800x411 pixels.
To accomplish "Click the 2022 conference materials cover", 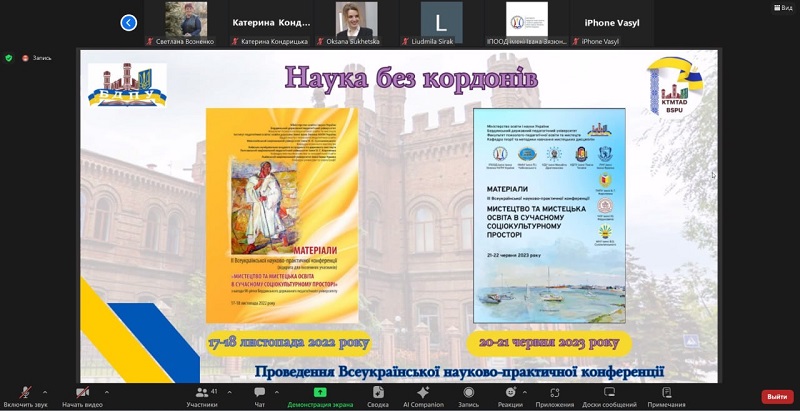I will tap(282, 215).
